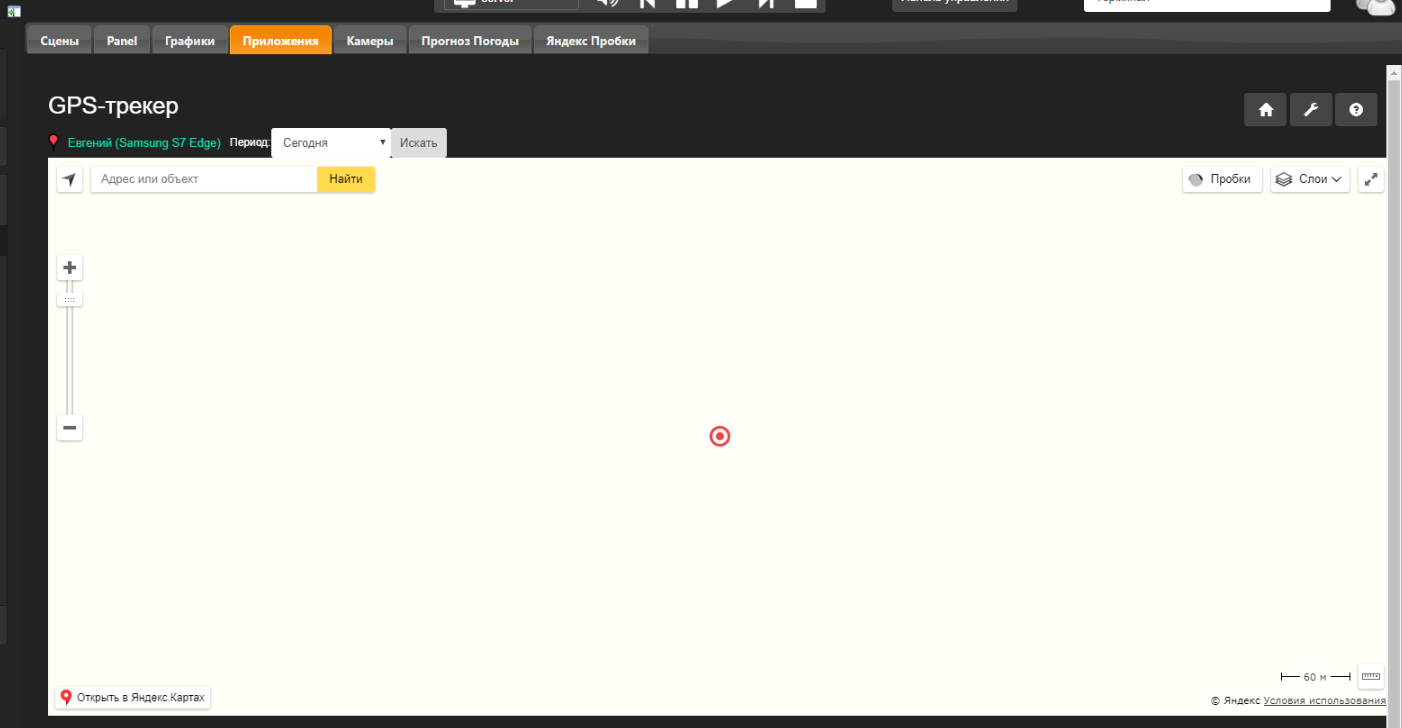Switch to the Panel tab
This screenshot has height=728, width=1402.
tap(122, 41)
